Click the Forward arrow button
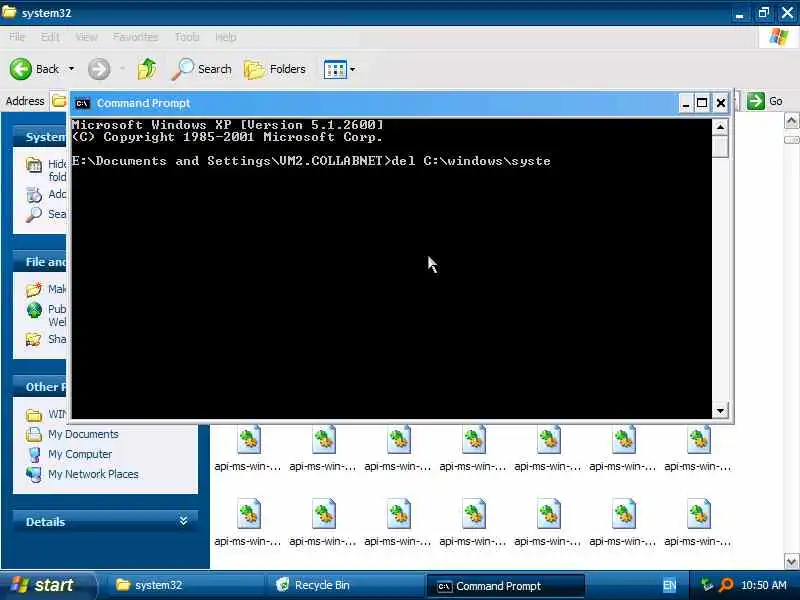Screen dimensions: 800x600 pos(99,69)
